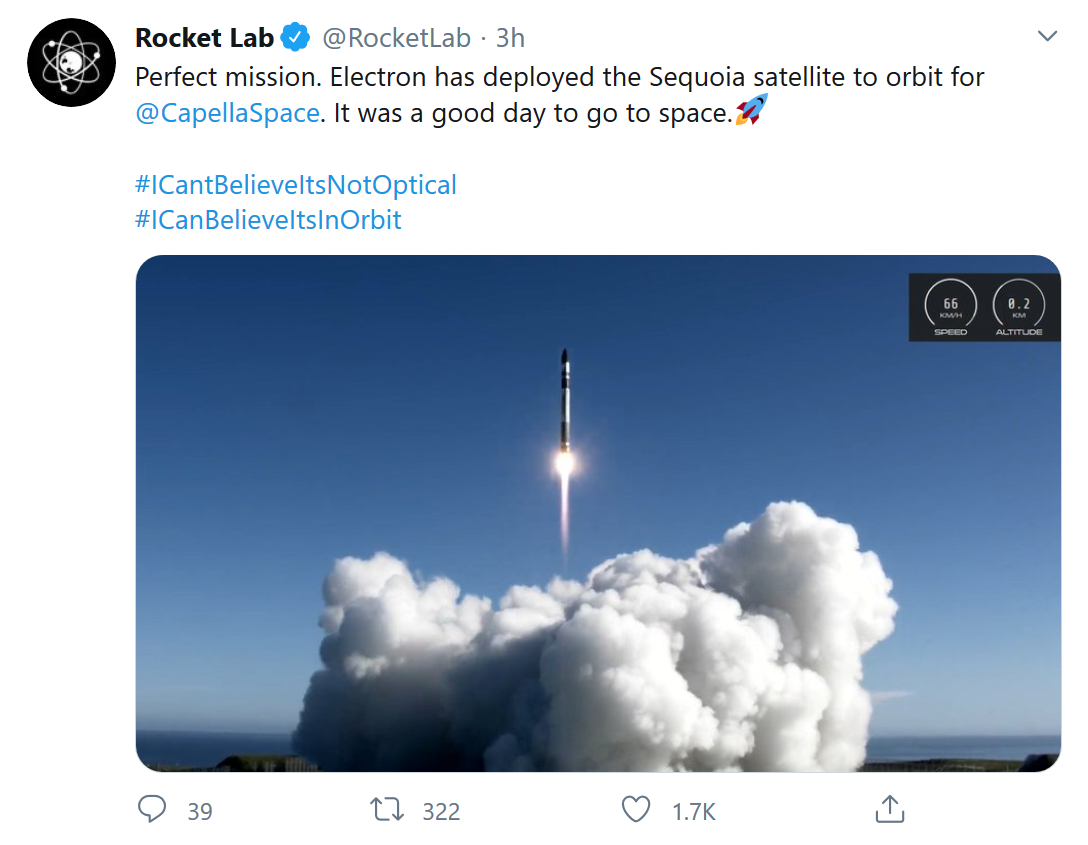Image resolution: width=1088 pixels, height=845 pixels.
Task: Like the tweet with the heart icon
Action: point(636,809)
